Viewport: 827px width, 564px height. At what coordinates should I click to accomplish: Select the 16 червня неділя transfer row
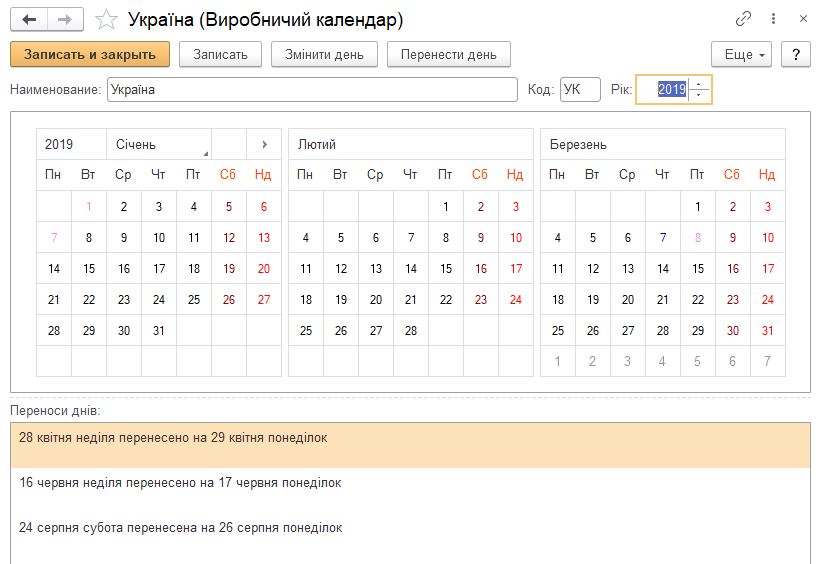[x=410, y=490]
